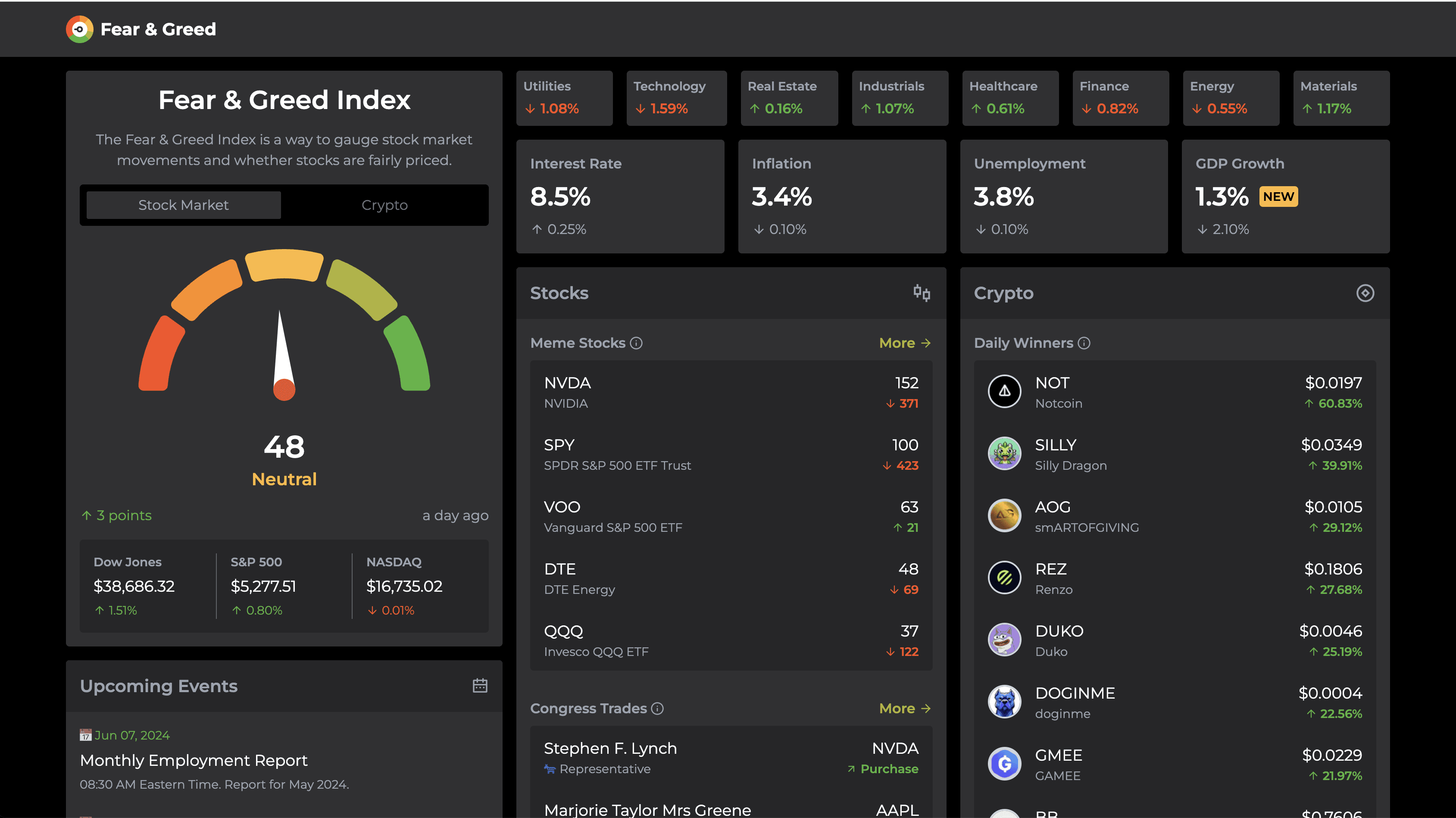Click the Jun 07, 2024 event date
The width and height of the screenshot is (1456, 818).
tap(132, 735)
